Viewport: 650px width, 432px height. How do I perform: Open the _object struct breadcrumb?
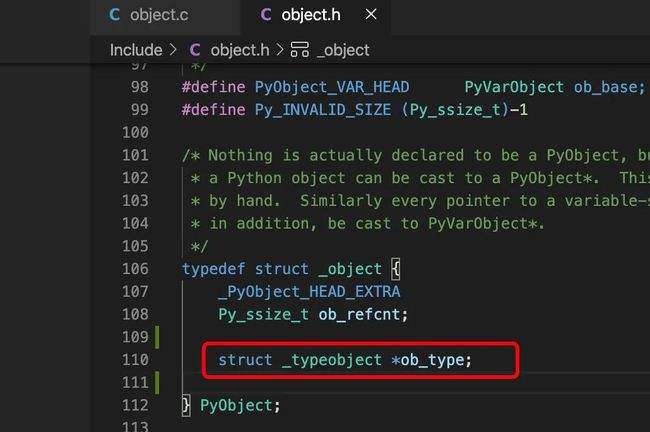pos(343,50)
